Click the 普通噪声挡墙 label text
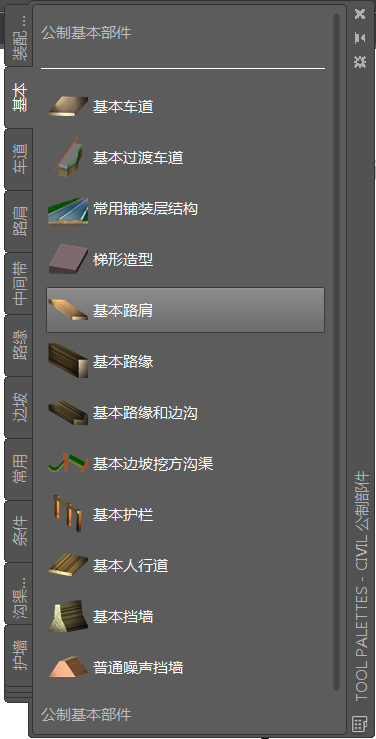376x739 pixels. click(x=138, y=667)
